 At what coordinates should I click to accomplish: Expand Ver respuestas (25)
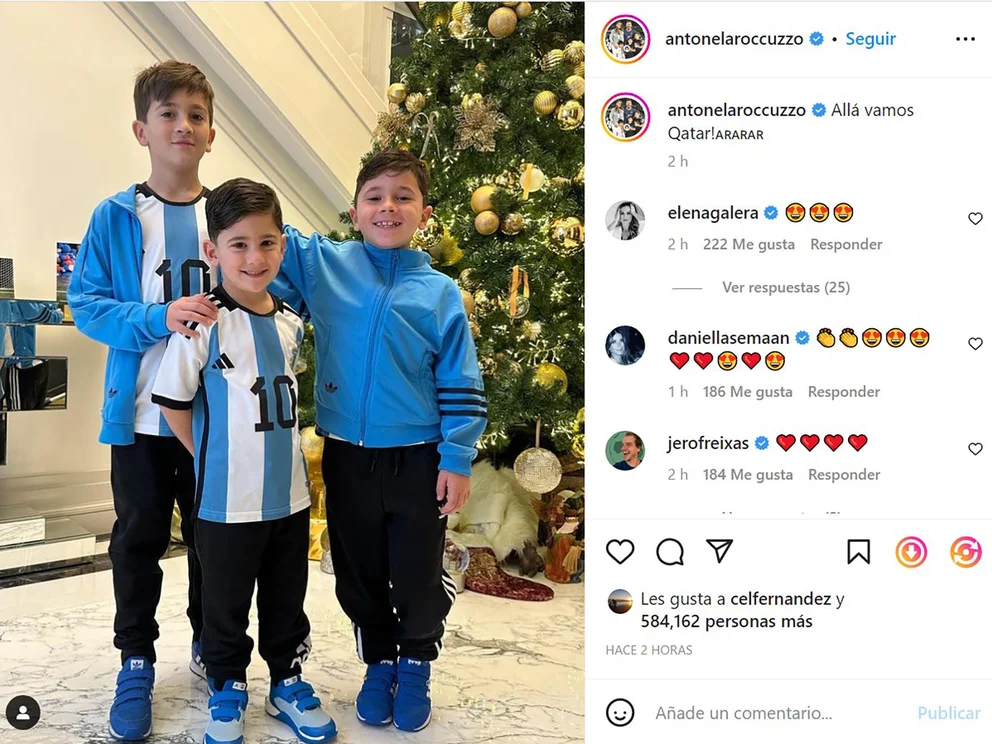(x=786, y=288)
